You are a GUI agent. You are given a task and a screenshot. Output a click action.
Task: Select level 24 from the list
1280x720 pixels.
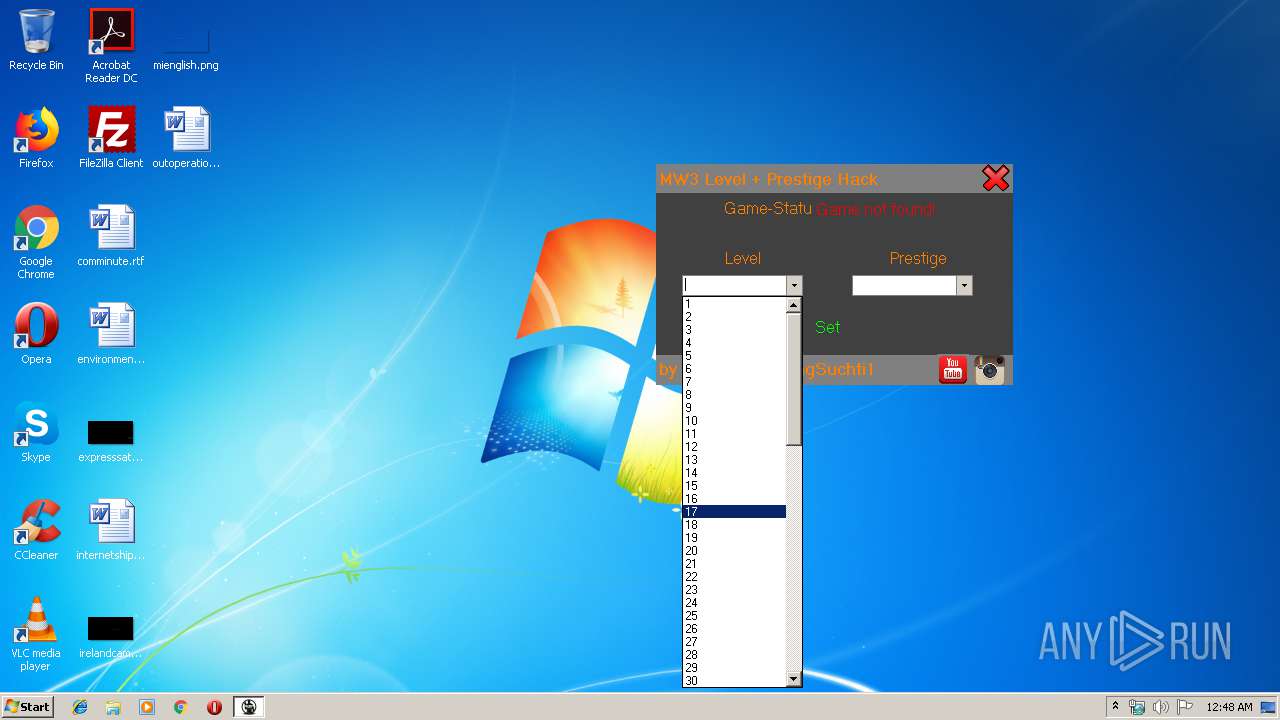(x=734, y=603)
